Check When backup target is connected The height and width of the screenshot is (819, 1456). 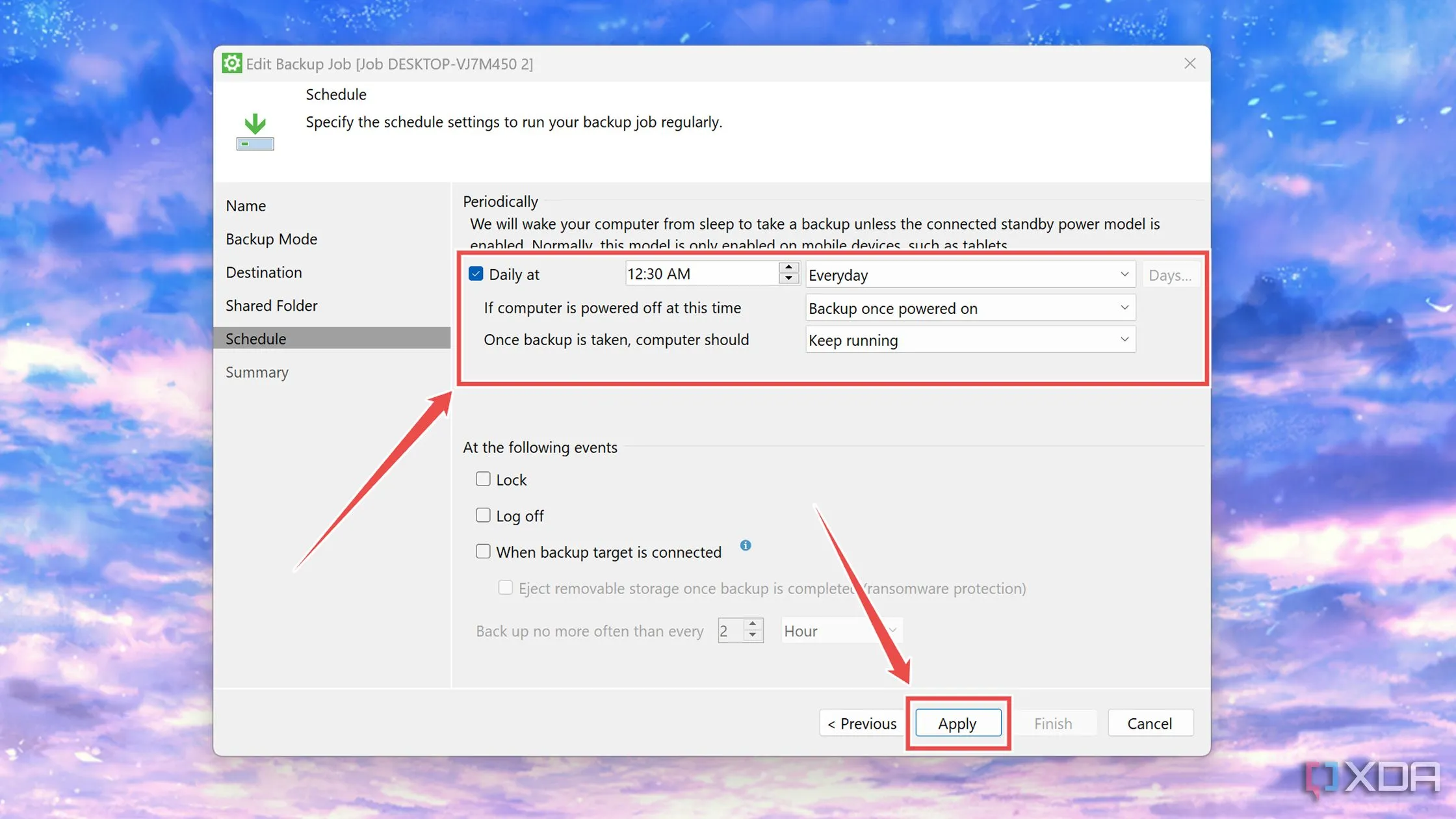[483, 552]
